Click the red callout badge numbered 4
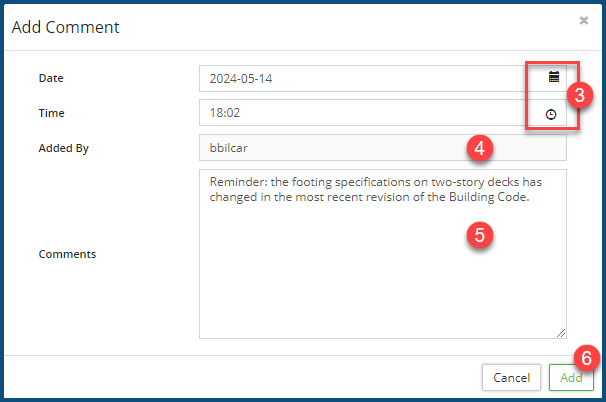 (x=481, y=149)
